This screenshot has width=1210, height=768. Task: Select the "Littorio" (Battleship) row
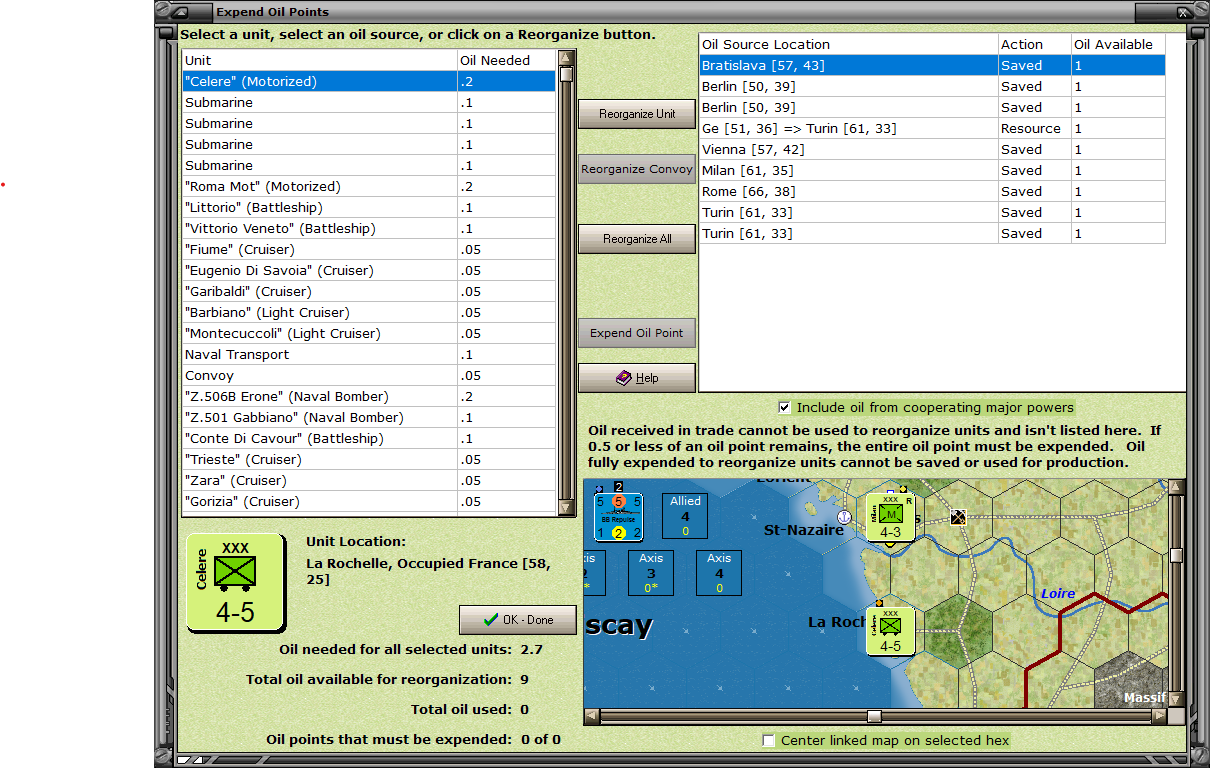[x=368, y=208]
